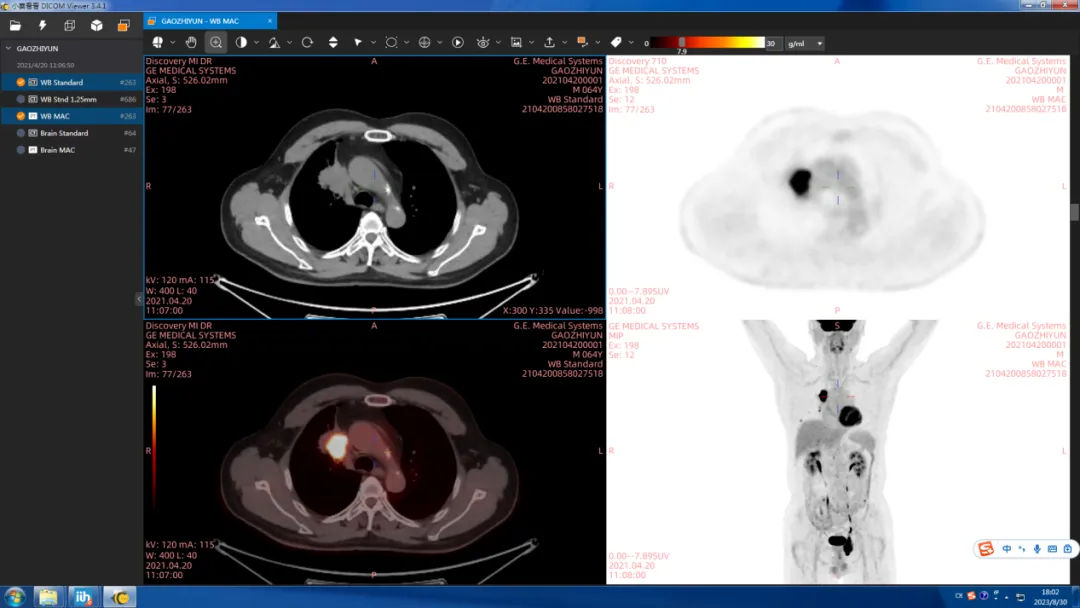The width and height of the screenshot is (1080, 608).
Task: Open the Windows Start button
Action: 15,597
